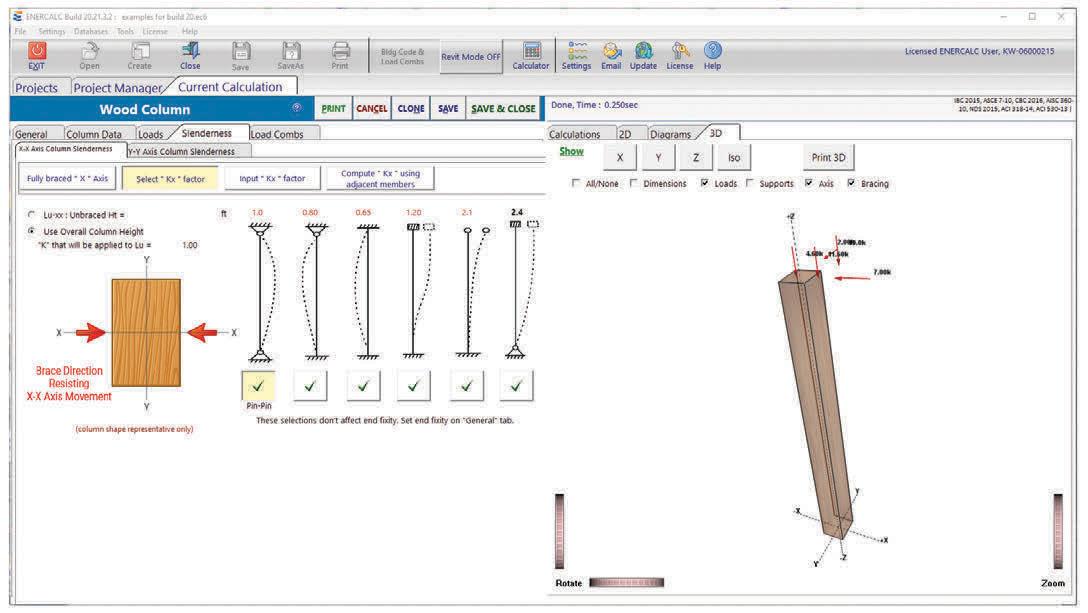Select Lu-xx Unbraced Ht radio button
Image resolution: width=1088 pixels, height=613 pixels.
click(31, 215)
